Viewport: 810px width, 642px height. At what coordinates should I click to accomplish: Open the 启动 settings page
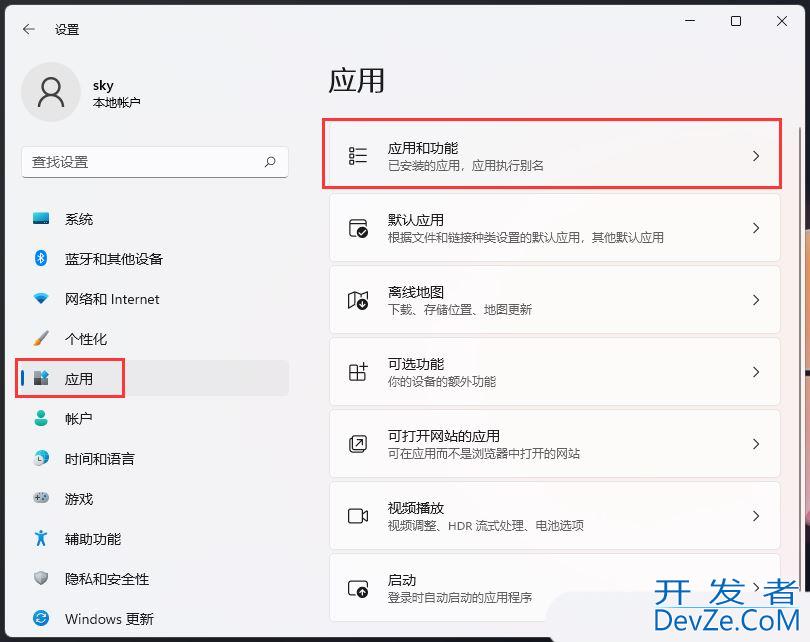click(x=554, y=588)
